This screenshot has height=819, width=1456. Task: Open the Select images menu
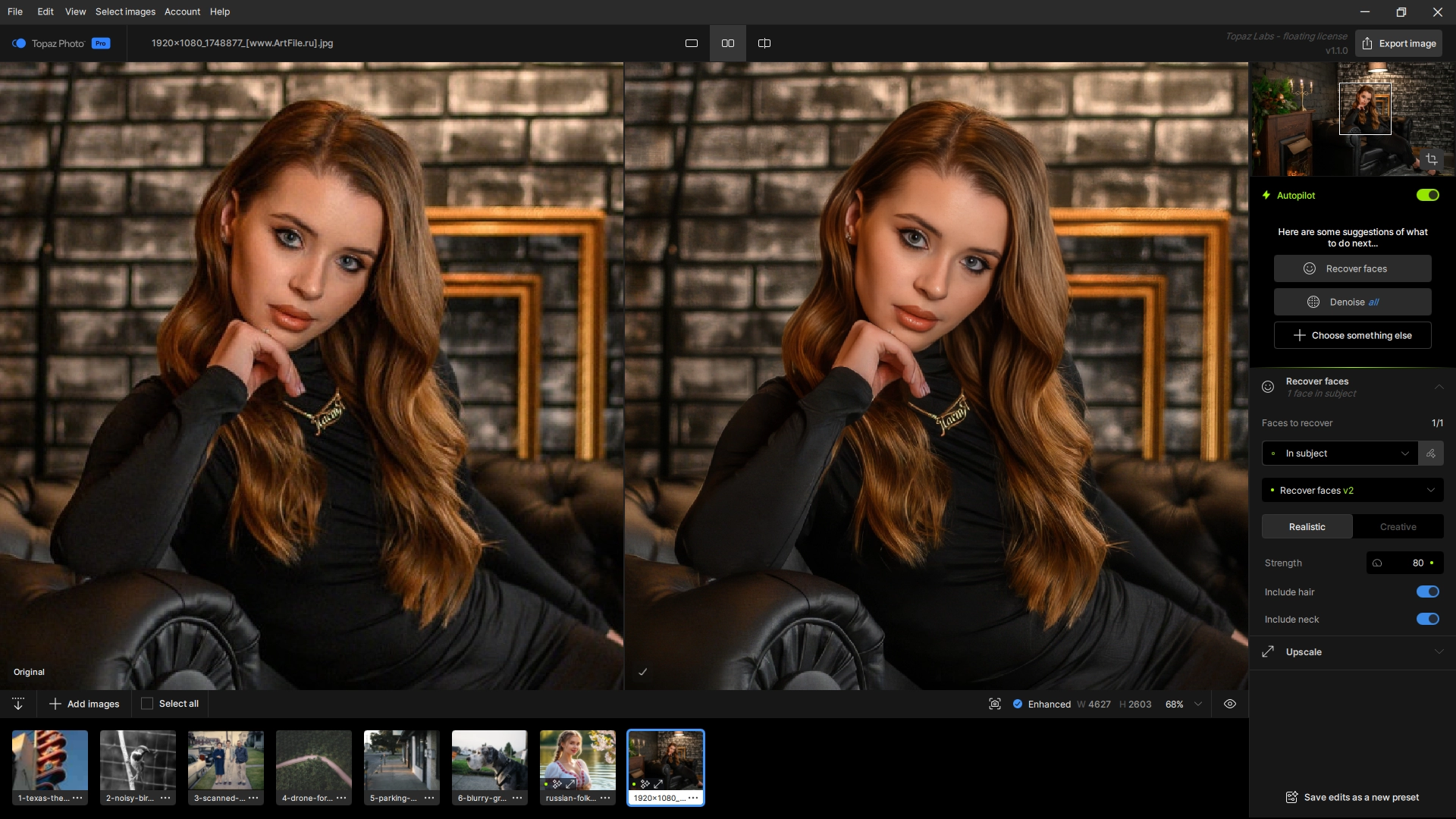125,11
